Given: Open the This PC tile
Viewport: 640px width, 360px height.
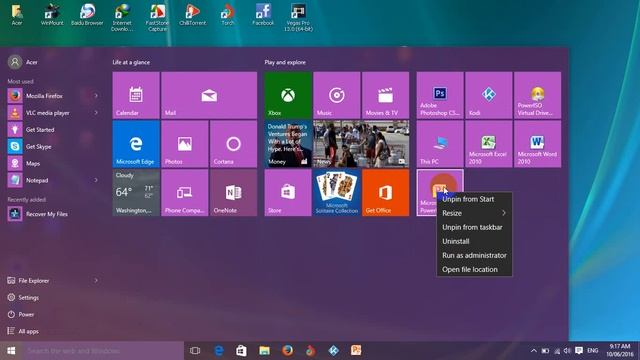Looking at the screenshot, I should pos(440,144).
